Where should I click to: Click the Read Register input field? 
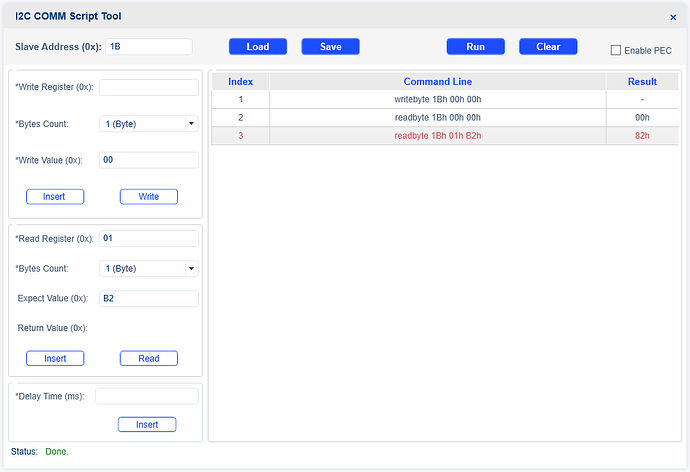[149, 238]
